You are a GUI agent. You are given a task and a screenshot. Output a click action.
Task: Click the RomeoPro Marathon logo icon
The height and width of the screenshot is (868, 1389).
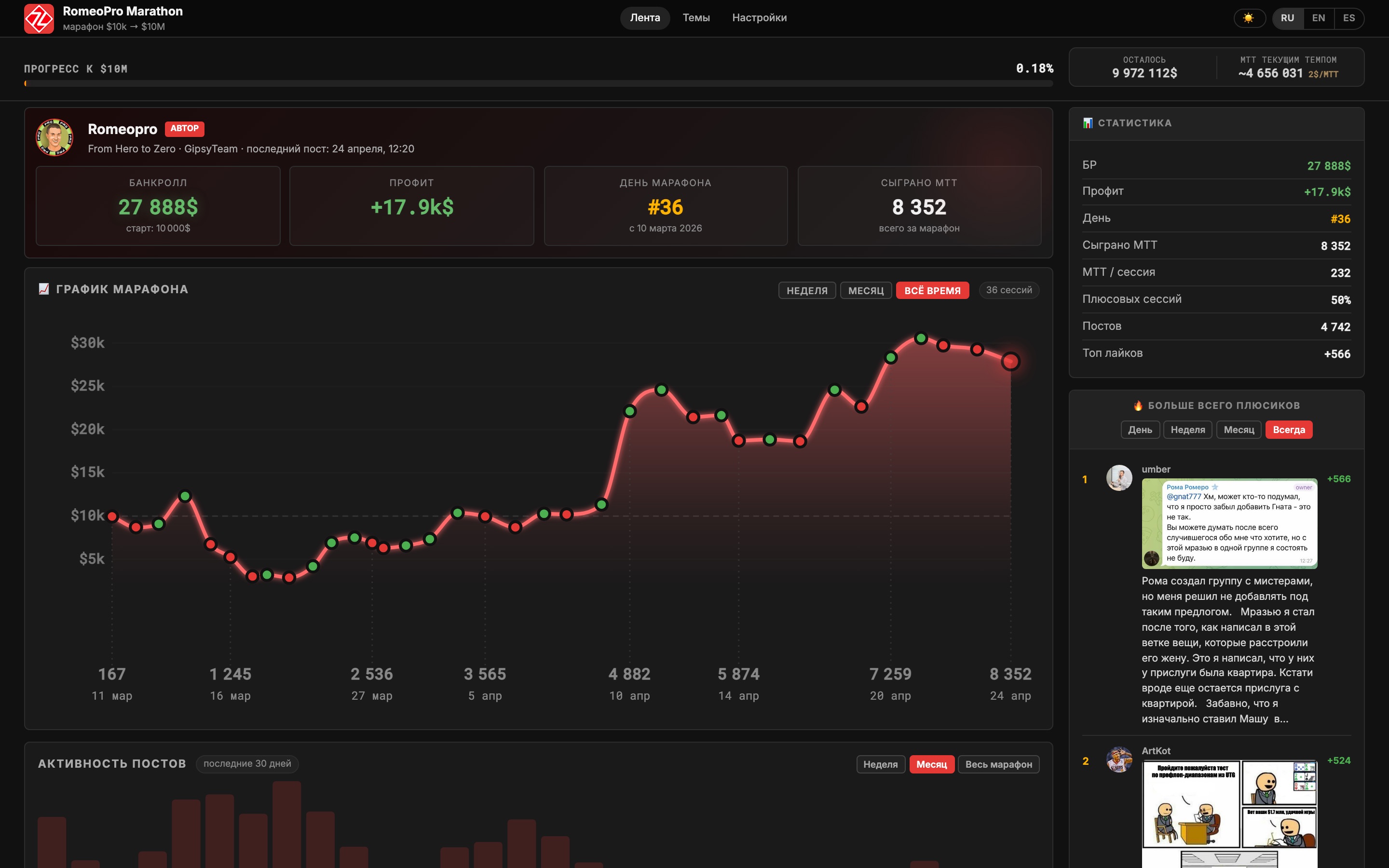pyautogui.click(x=39, y=18)
